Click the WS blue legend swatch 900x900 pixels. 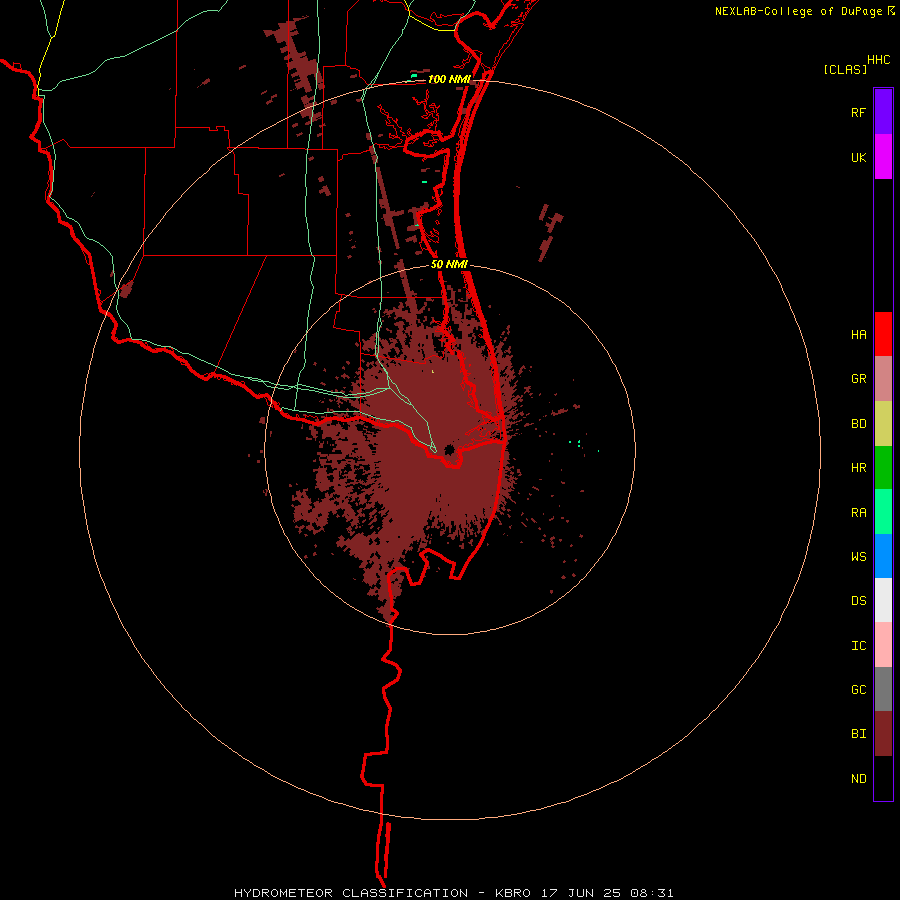[x=883, y=556]
